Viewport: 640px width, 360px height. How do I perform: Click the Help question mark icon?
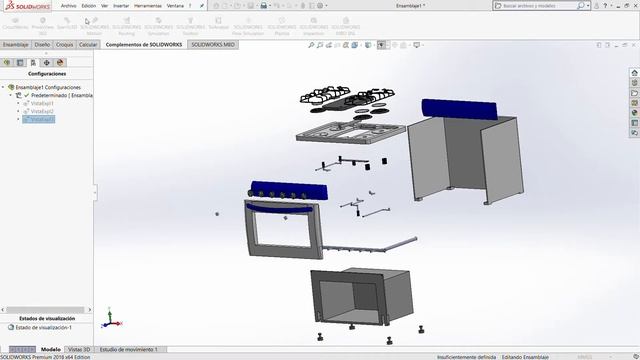tap(605, 6)
